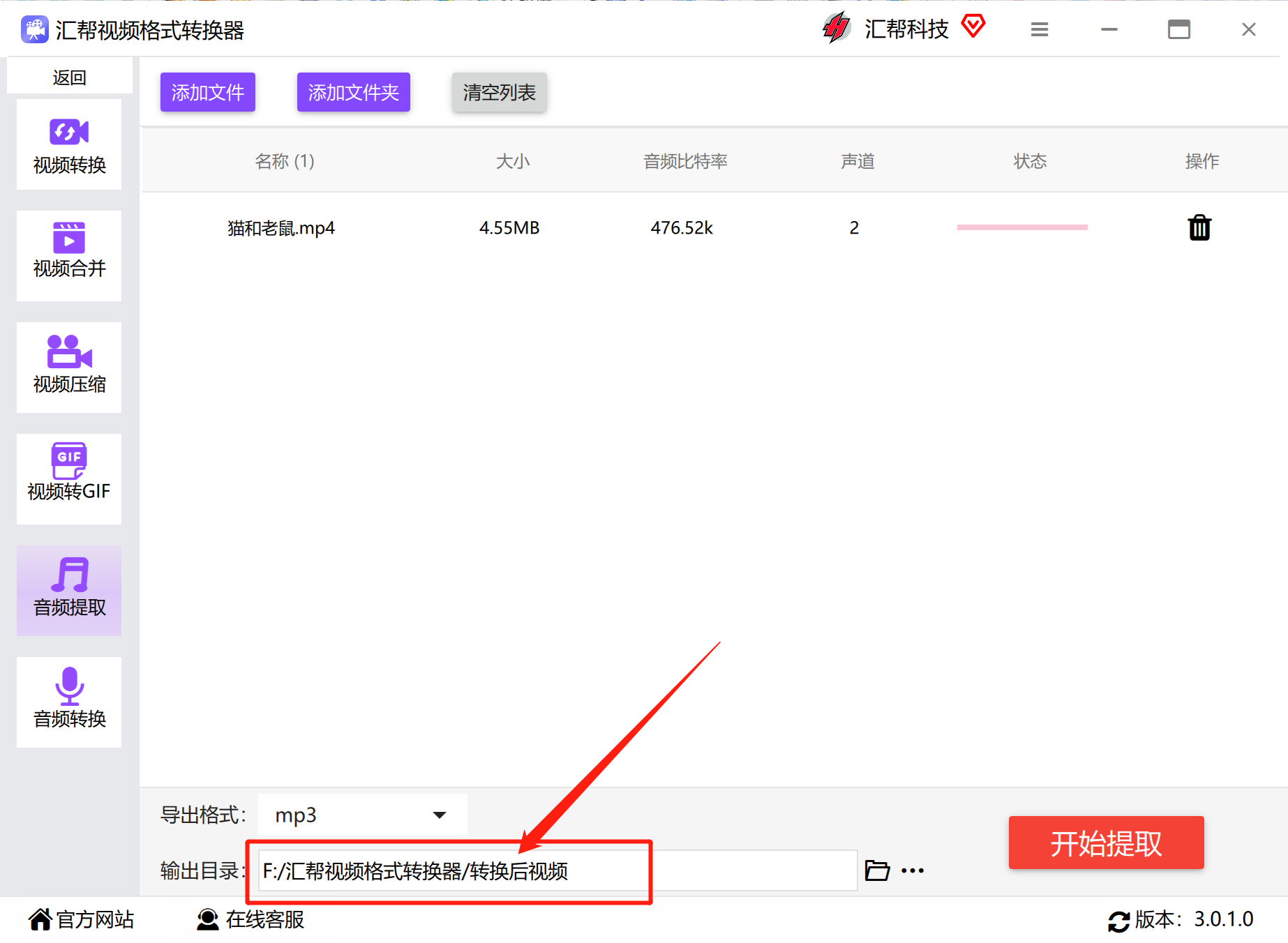Open the 视频转GIF module

pyautogui.click(x=69, y=479)
